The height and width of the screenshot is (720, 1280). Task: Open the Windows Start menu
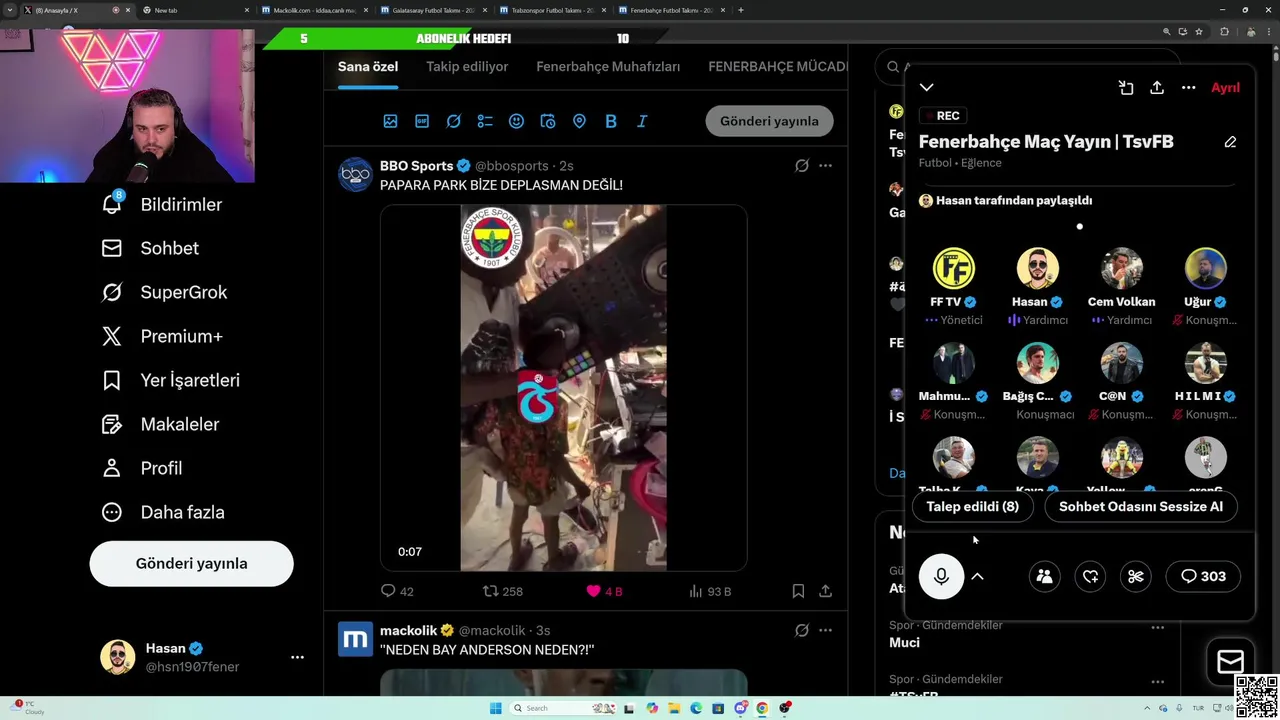pos(496,708)
